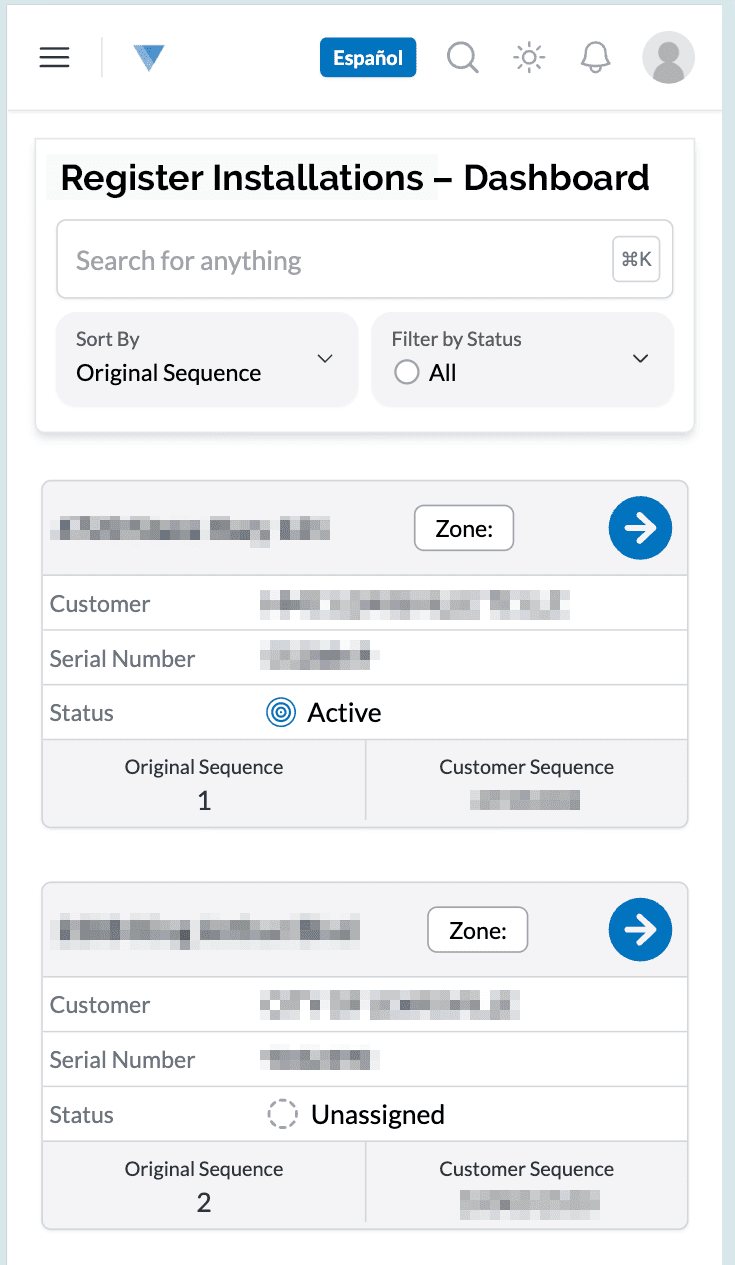Click the Zone button on the second card

[x=477, y=930]
